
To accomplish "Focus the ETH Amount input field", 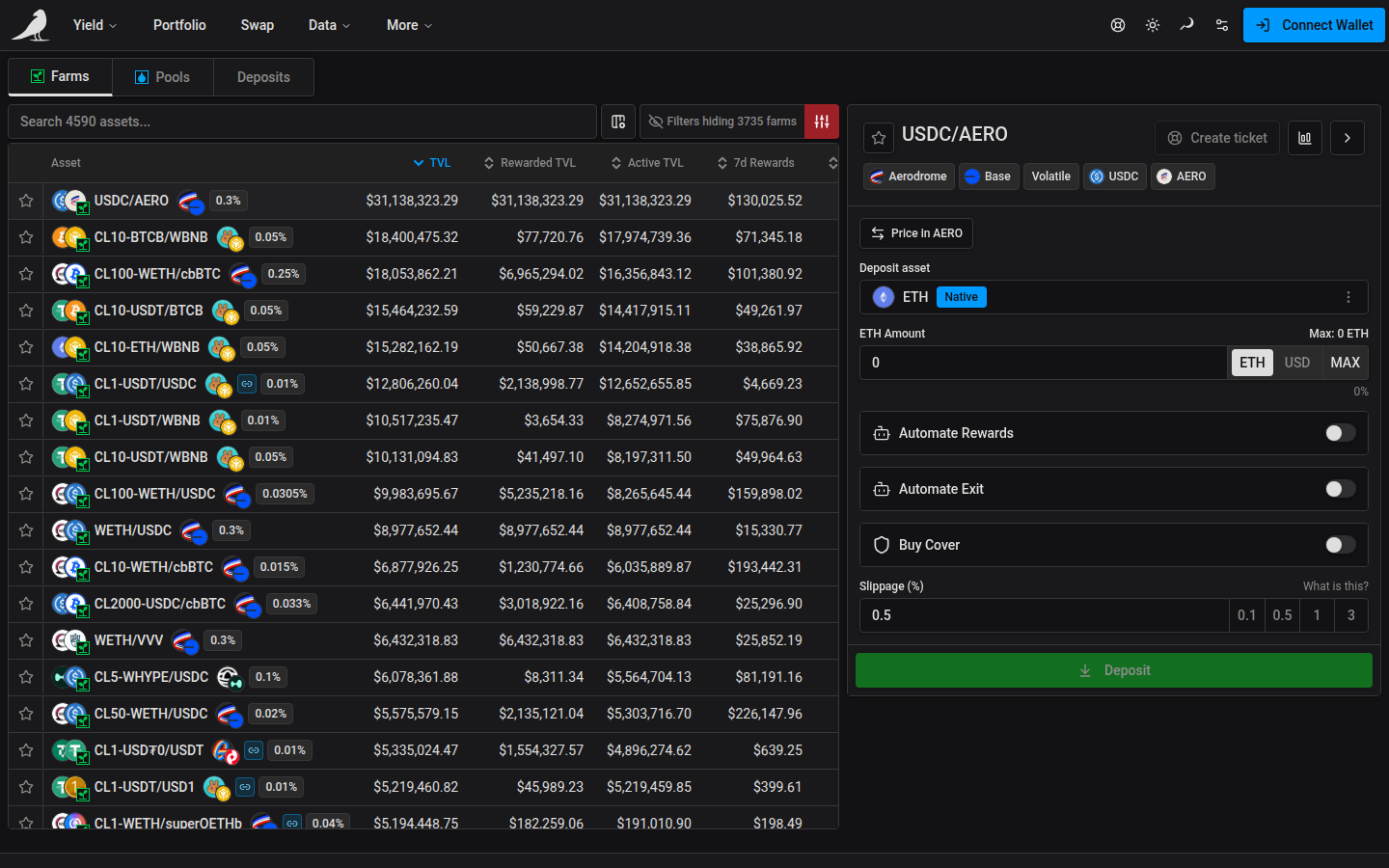I will [x=1043, y=363].
